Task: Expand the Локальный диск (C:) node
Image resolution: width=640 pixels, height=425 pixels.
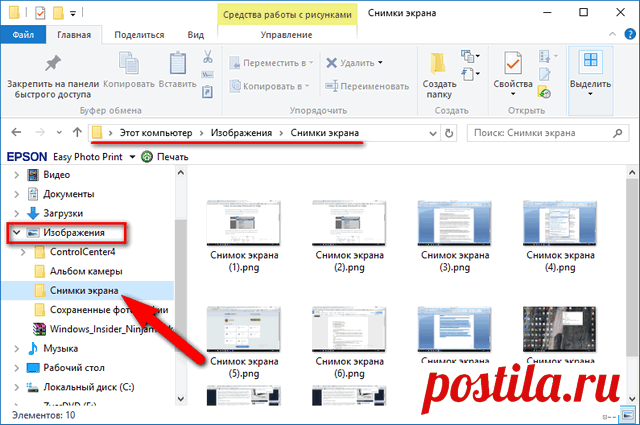Action: (x=16, y=387)
